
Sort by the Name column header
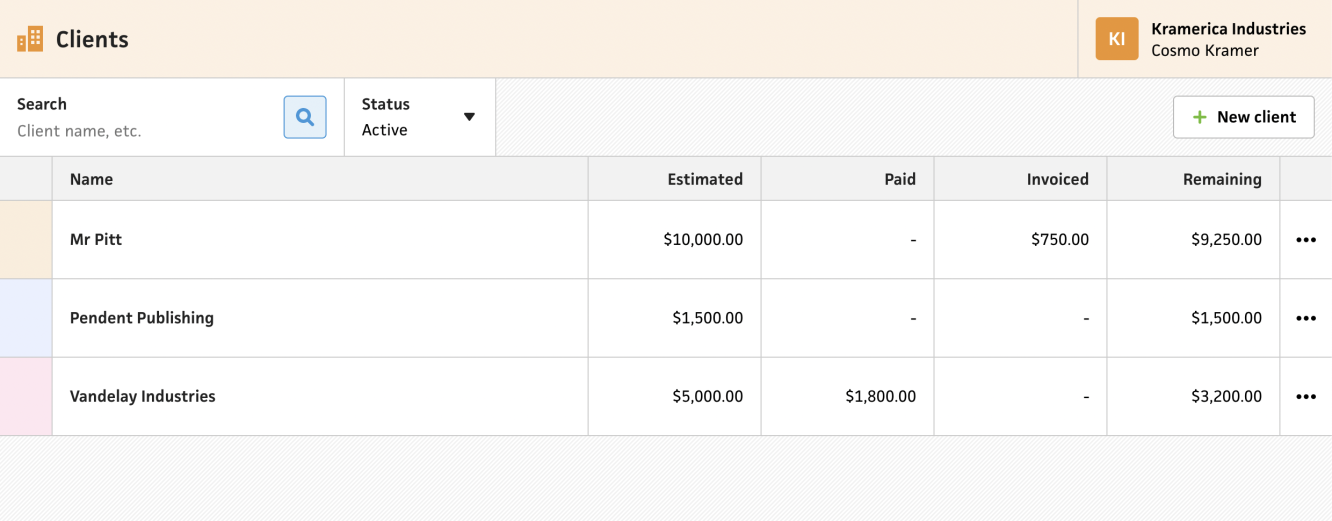(92, 179)
